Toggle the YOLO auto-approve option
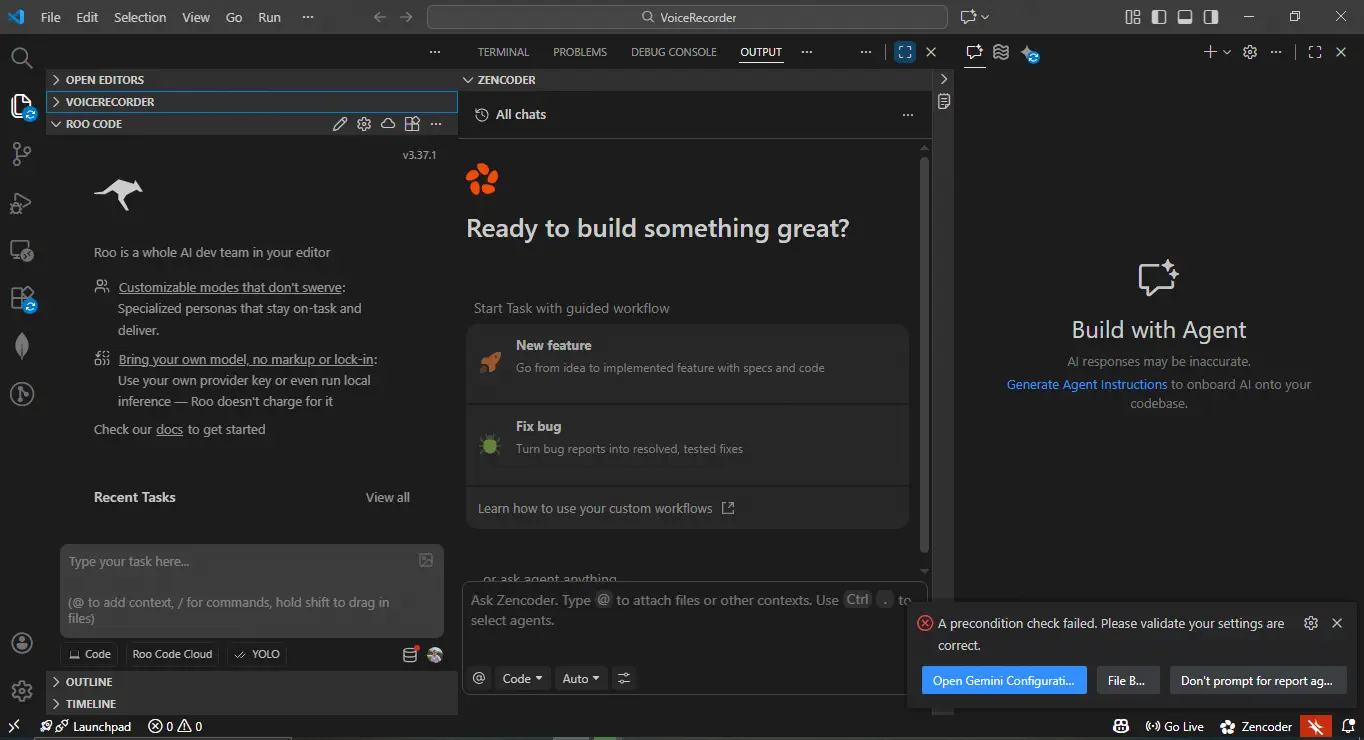 [x=256, y=654]
